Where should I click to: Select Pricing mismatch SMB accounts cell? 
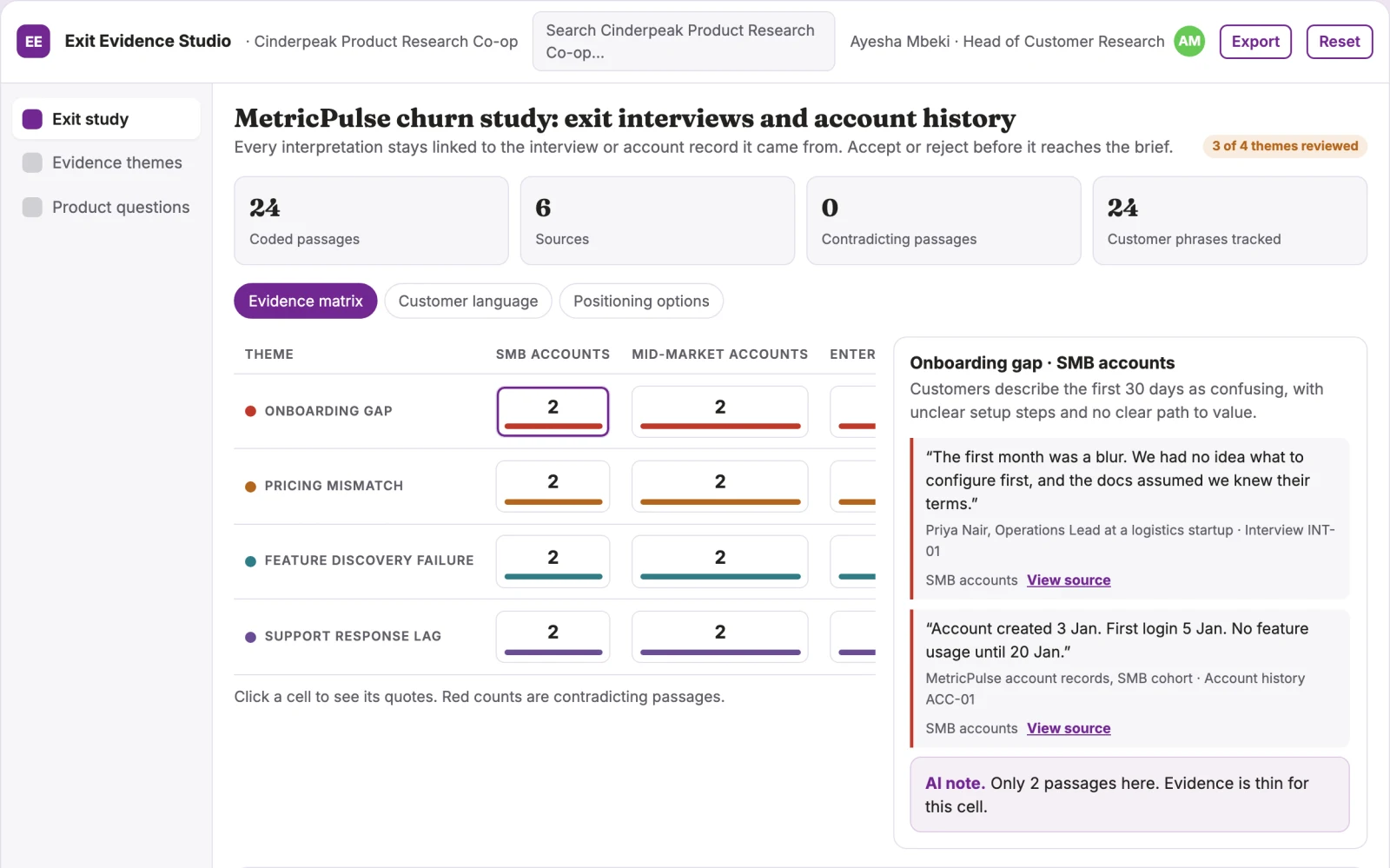[553, 486]
